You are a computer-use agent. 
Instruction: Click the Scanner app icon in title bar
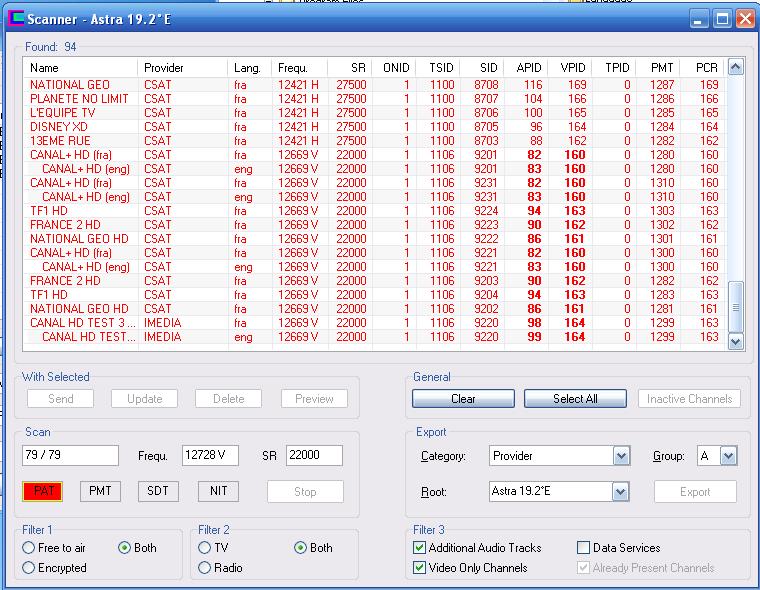pos(16,18)
